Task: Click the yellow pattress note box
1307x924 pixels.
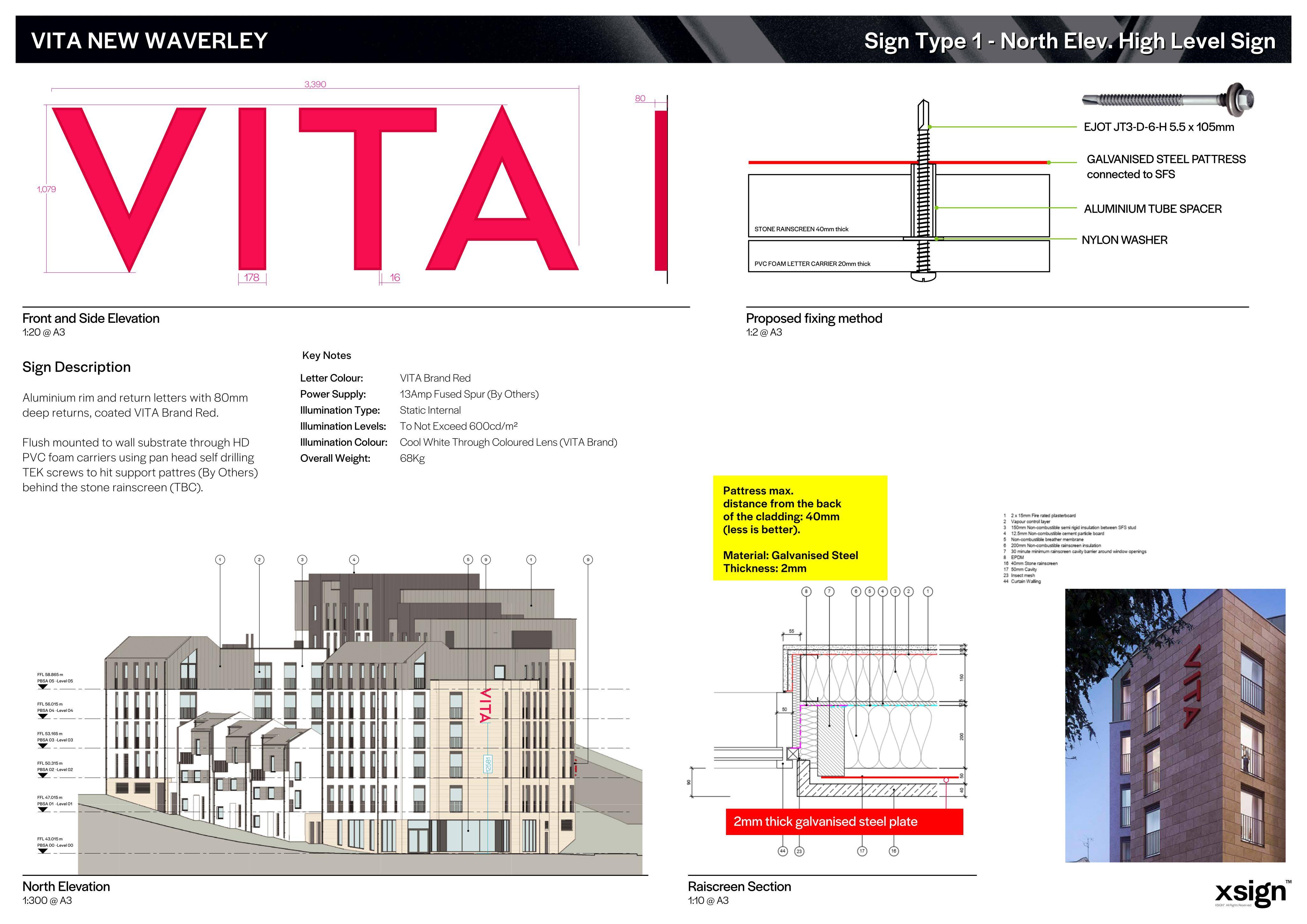Action: pyautogui.click(x=800, y=528)
